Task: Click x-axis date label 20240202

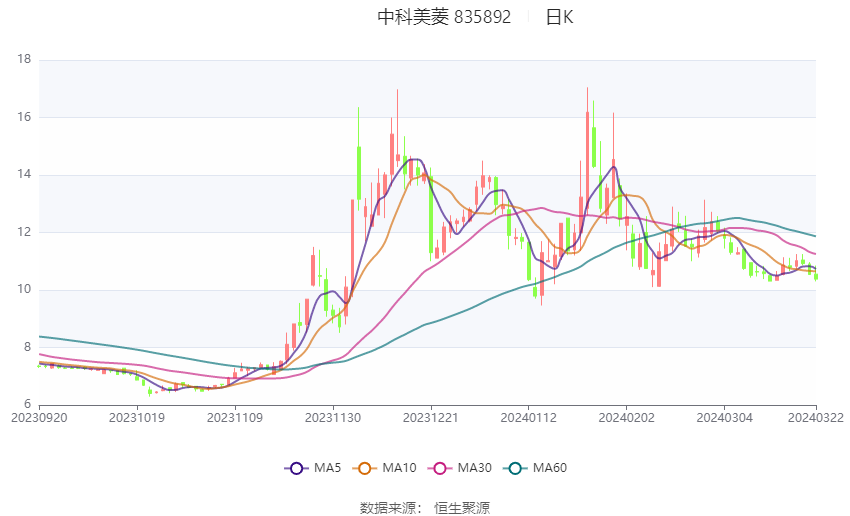Action: pyautogui.click(x=626, y=418)
